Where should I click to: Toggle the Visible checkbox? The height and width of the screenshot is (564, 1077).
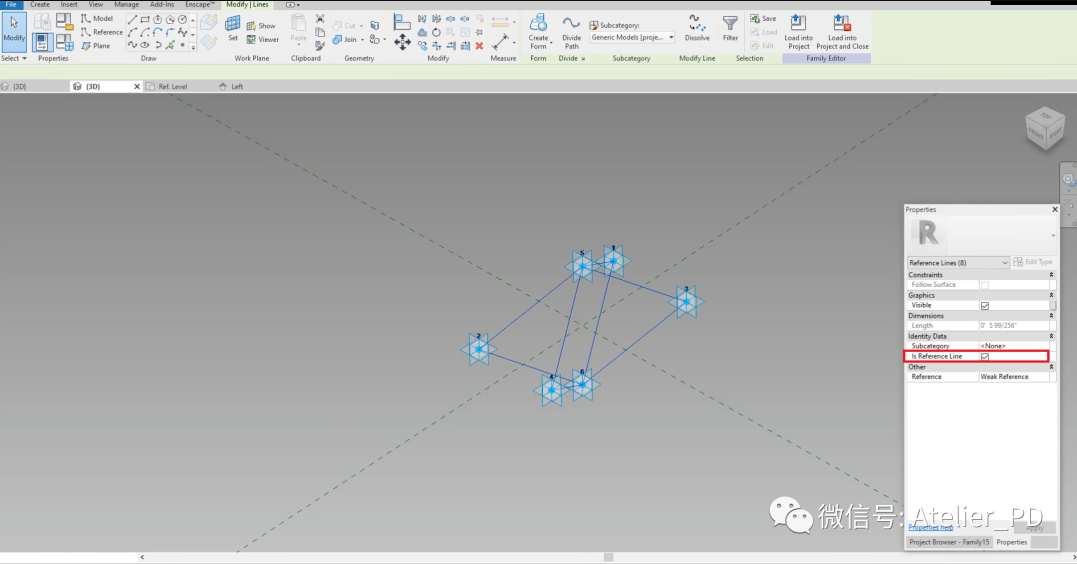point(985,305)
